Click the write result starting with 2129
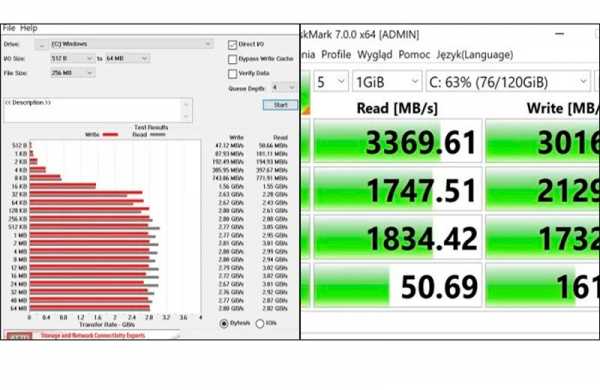Viewport: 600px width, 390px height. point(543,189)
